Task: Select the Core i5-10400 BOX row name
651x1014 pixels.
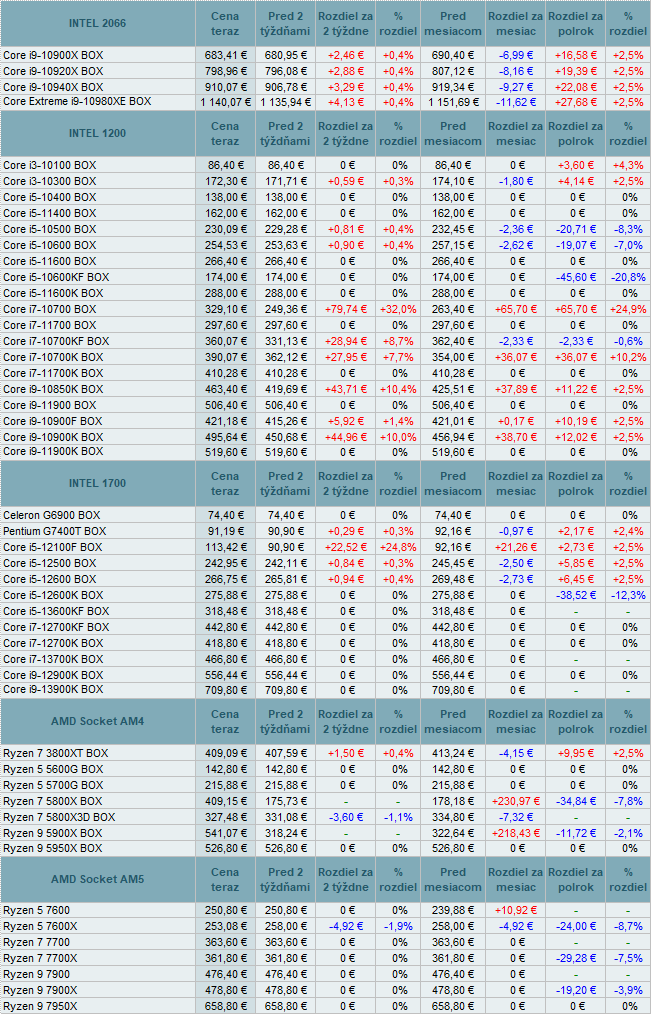Action: point(49,197)
